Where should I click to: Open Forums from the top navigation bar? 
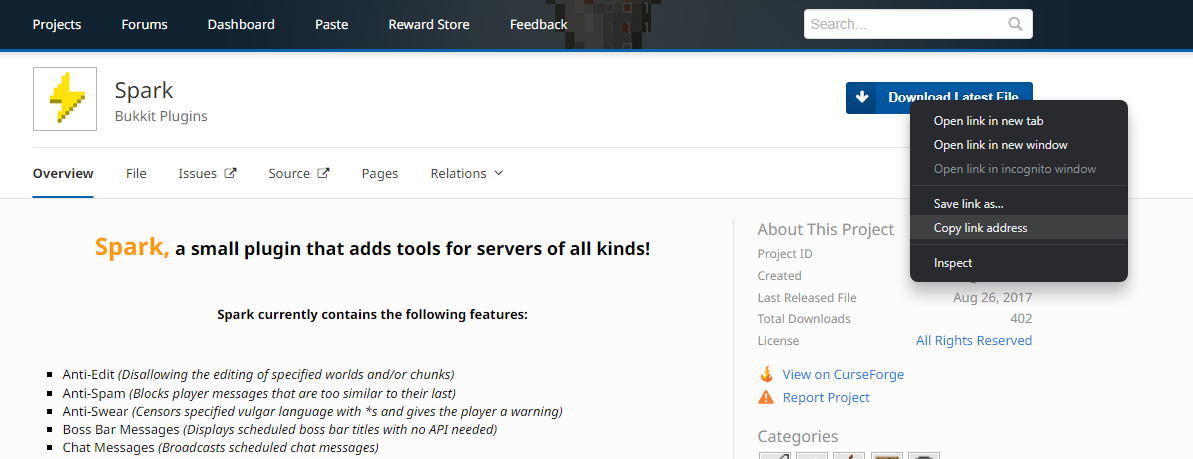[x=144, y=24]
